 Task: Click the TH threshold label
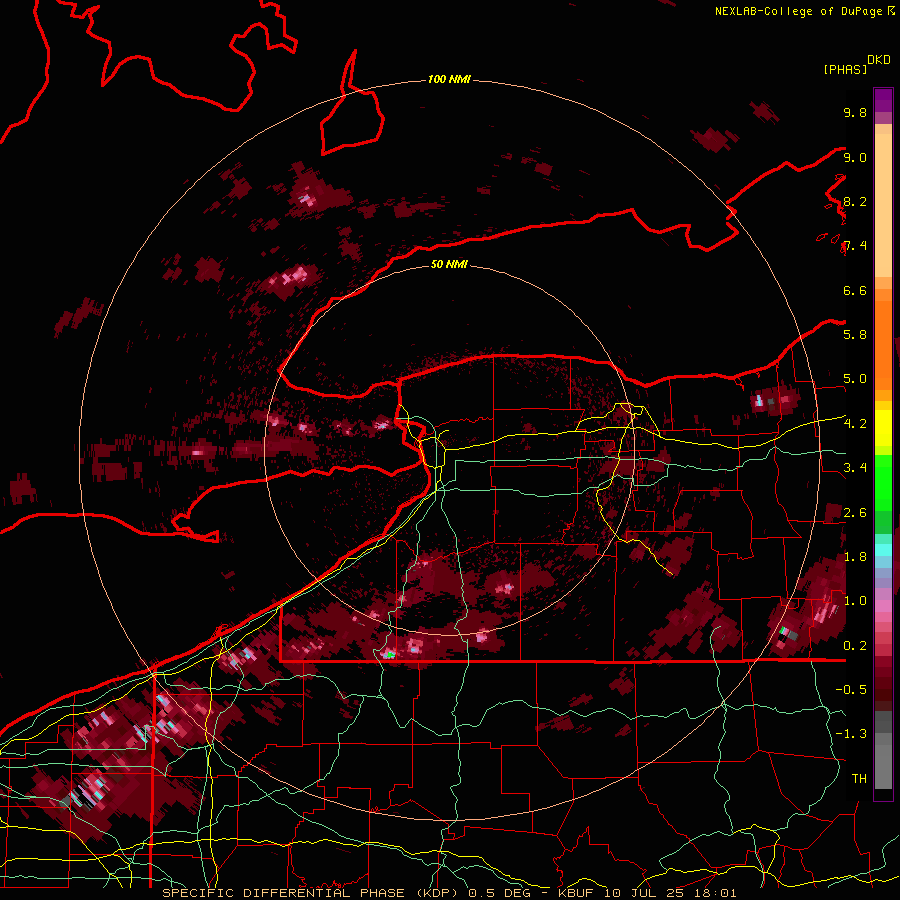(859, 779)
